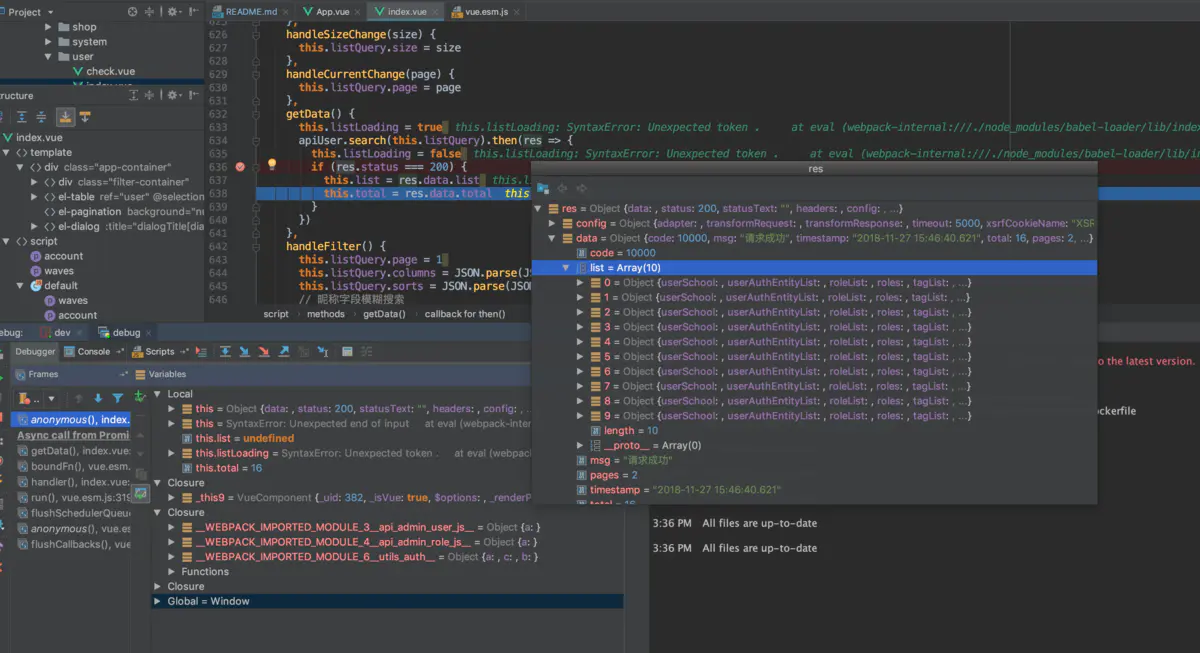Switch to the App.vue editor tab
The width and height of the screenshot is (1200, 653).
pyautogui.click(x=333, y=12)
